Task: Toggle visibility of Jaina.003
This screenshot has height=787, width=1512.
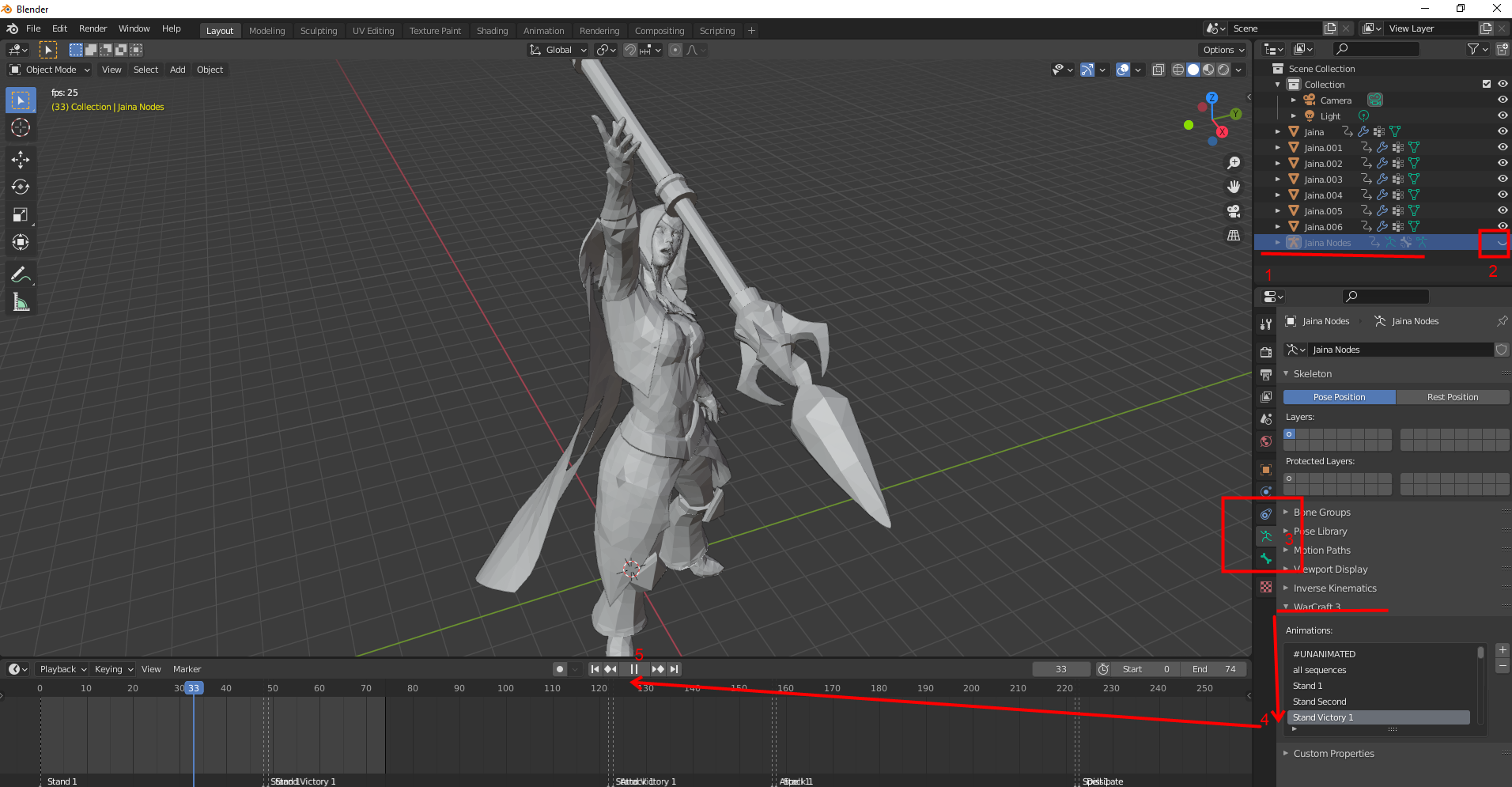Action: (x=1502, y=180)
